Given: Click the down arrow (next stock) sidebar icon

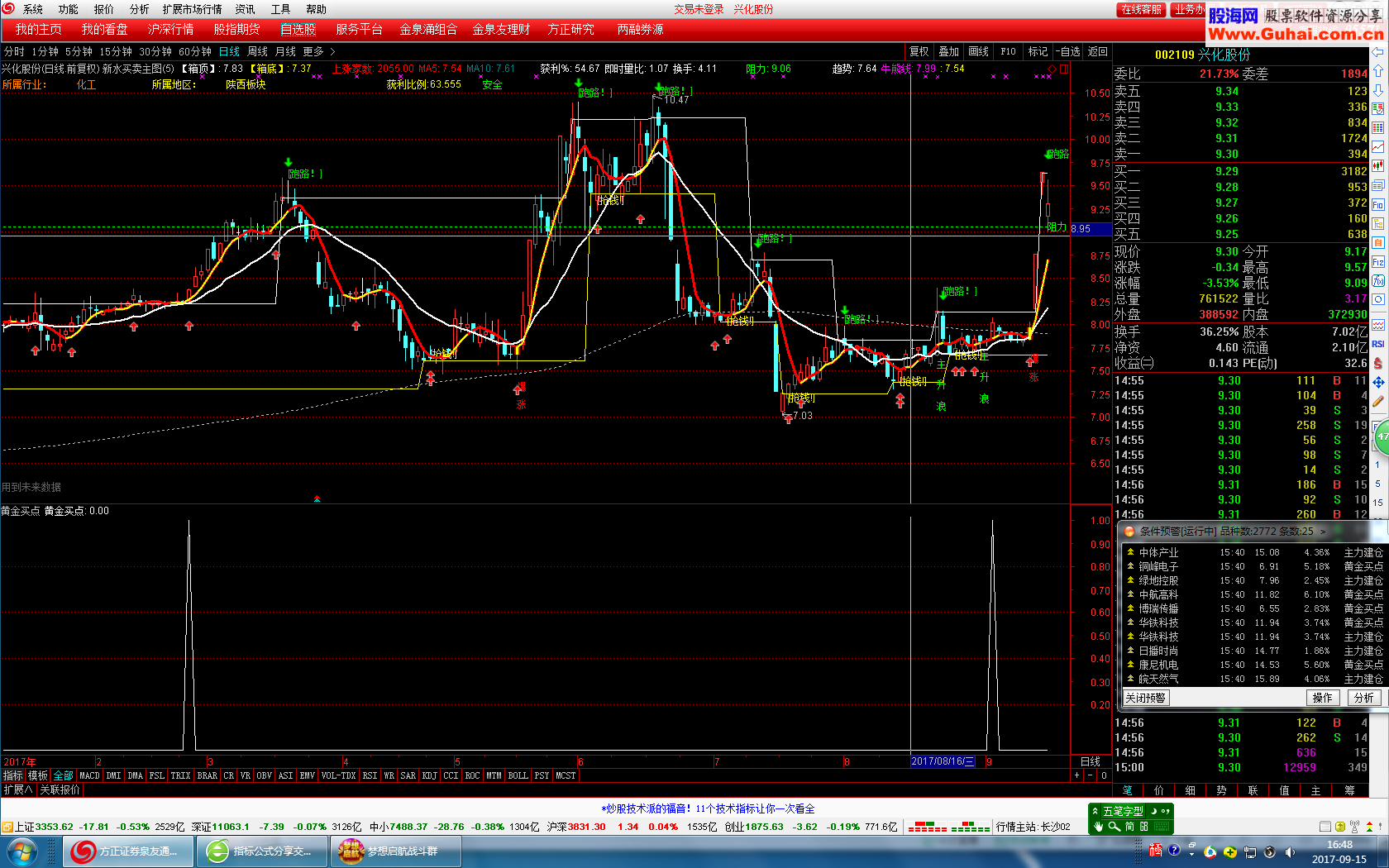Looking at the screenshot, I should click(1378, 89).
